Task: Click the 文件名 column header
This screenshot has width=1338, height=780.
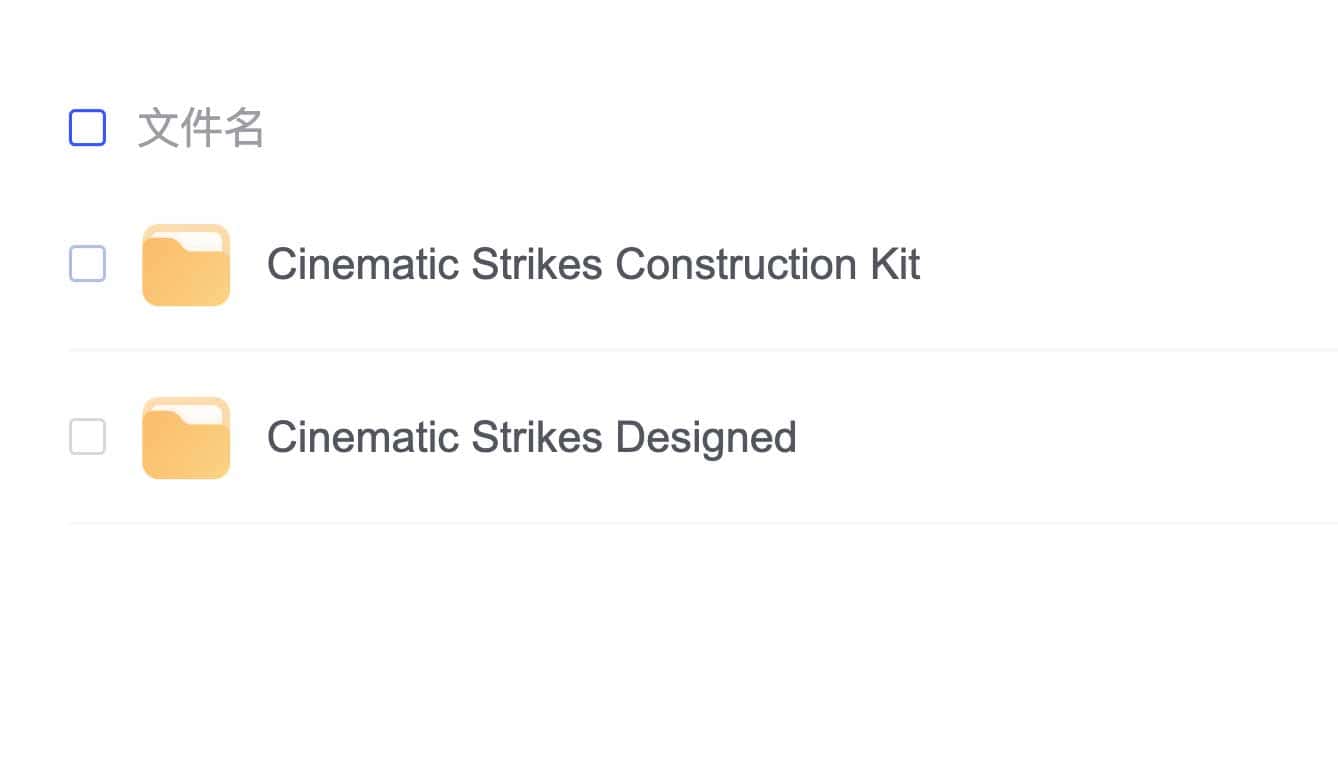Action: (x=201, y=129)
